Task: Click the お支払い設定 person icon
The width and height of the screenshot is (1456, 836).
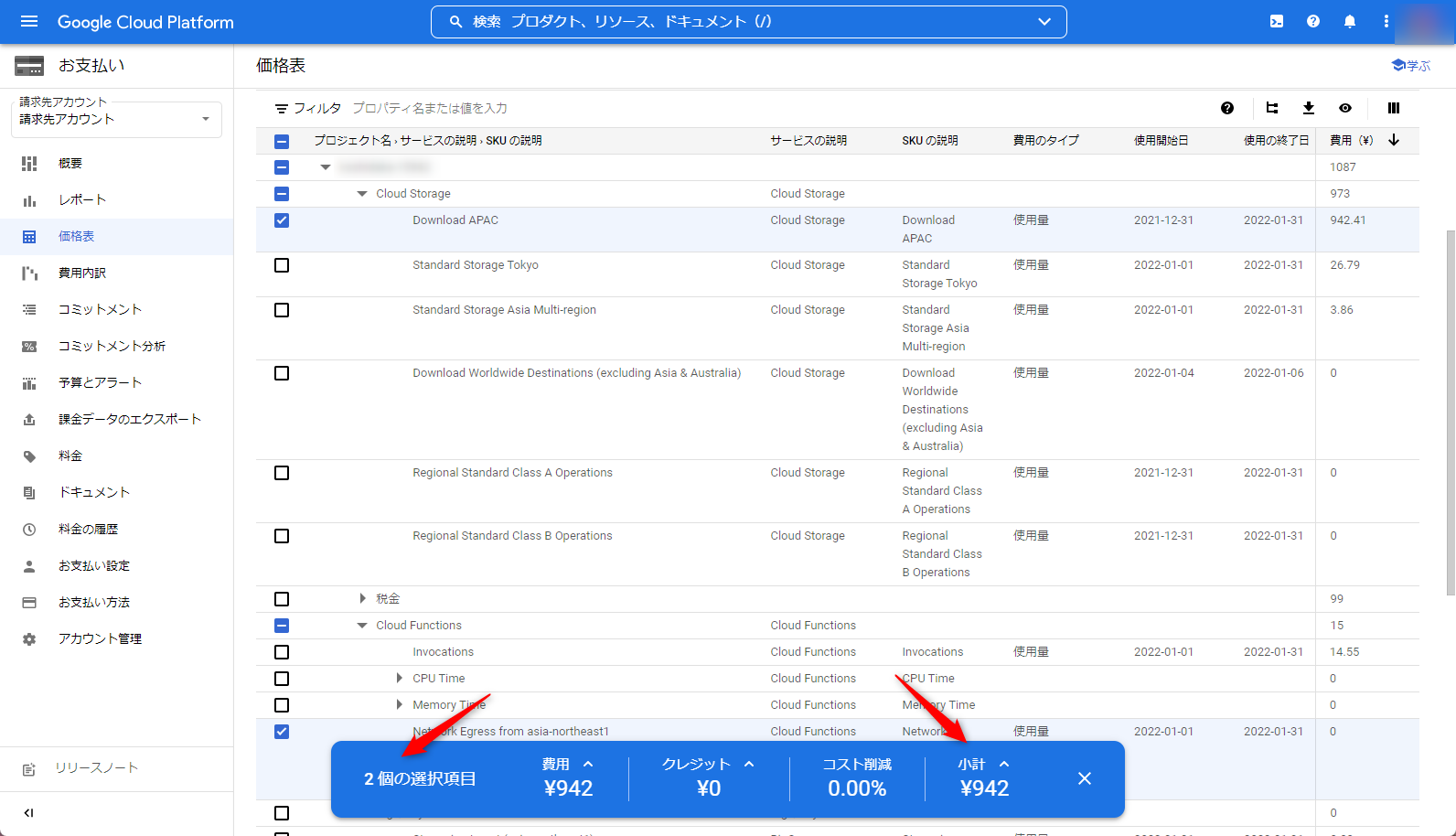Action: tap(29, 566)
